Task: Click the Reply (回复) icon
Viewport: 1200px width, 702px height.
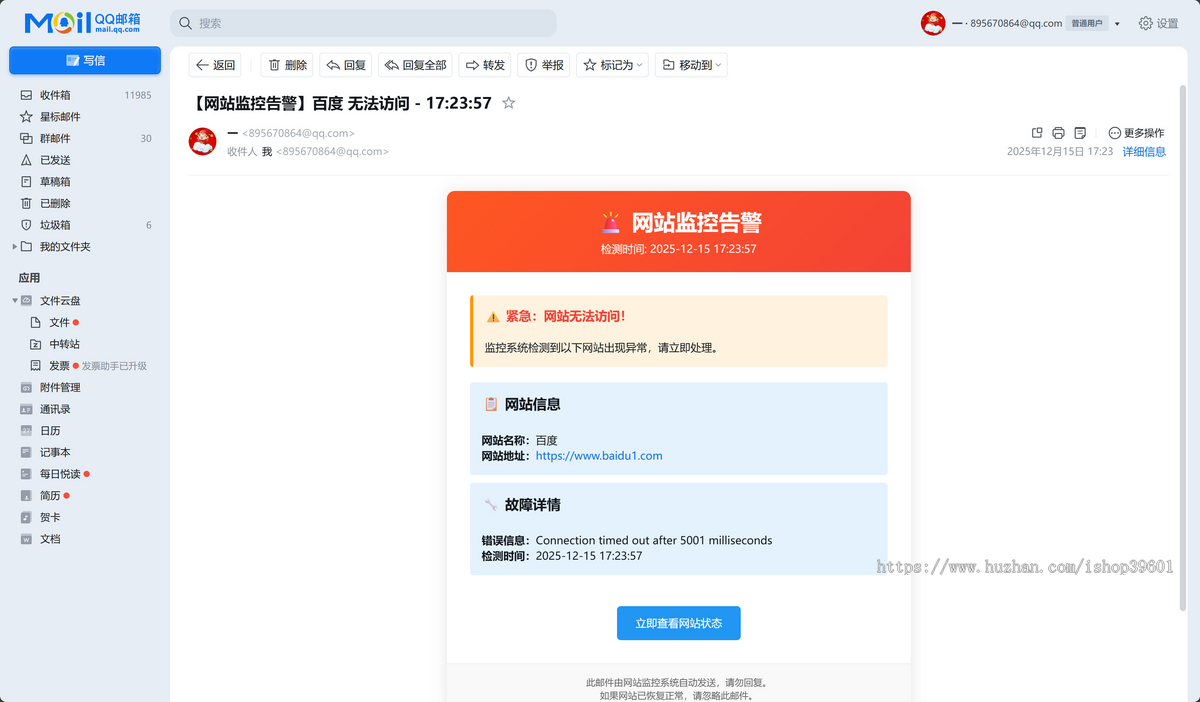Action: pyautogui.click(x=345, y=64)
